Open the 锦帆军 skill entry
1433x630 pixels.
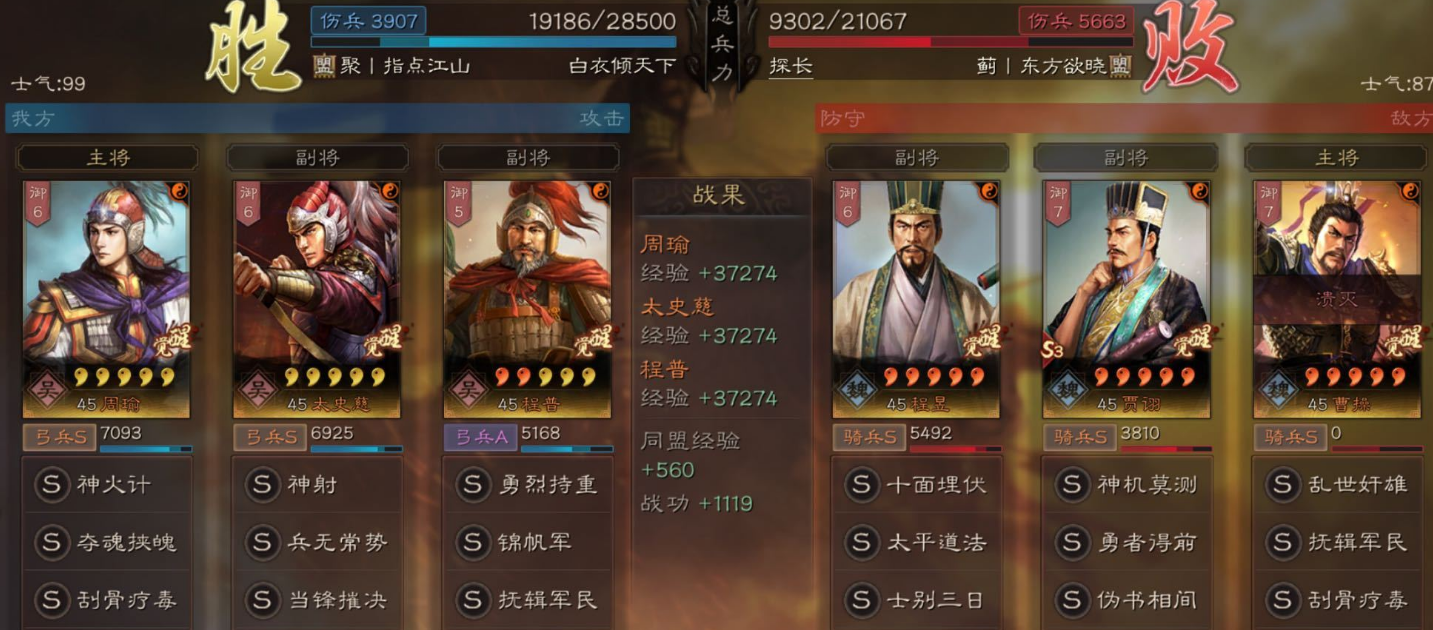point(527,543)
